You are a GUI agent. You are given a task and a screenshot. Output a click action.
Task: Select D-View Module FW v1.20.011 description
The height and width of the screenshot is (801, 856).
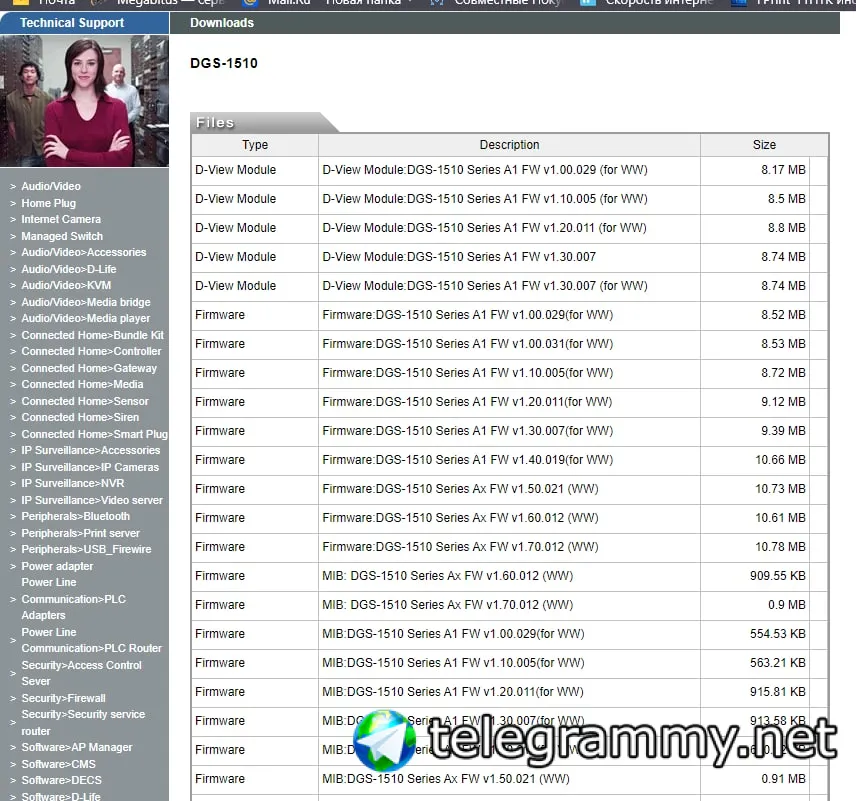point(484,228)
